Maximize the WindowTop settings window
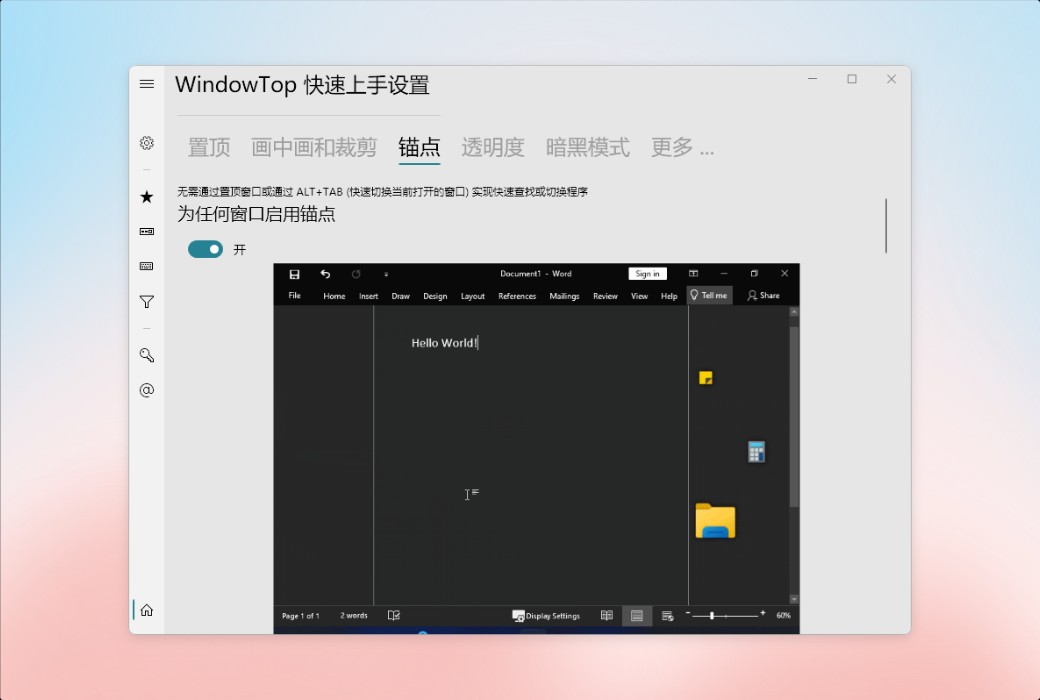This screenshot has width=1040, height=700. [852, 79]
